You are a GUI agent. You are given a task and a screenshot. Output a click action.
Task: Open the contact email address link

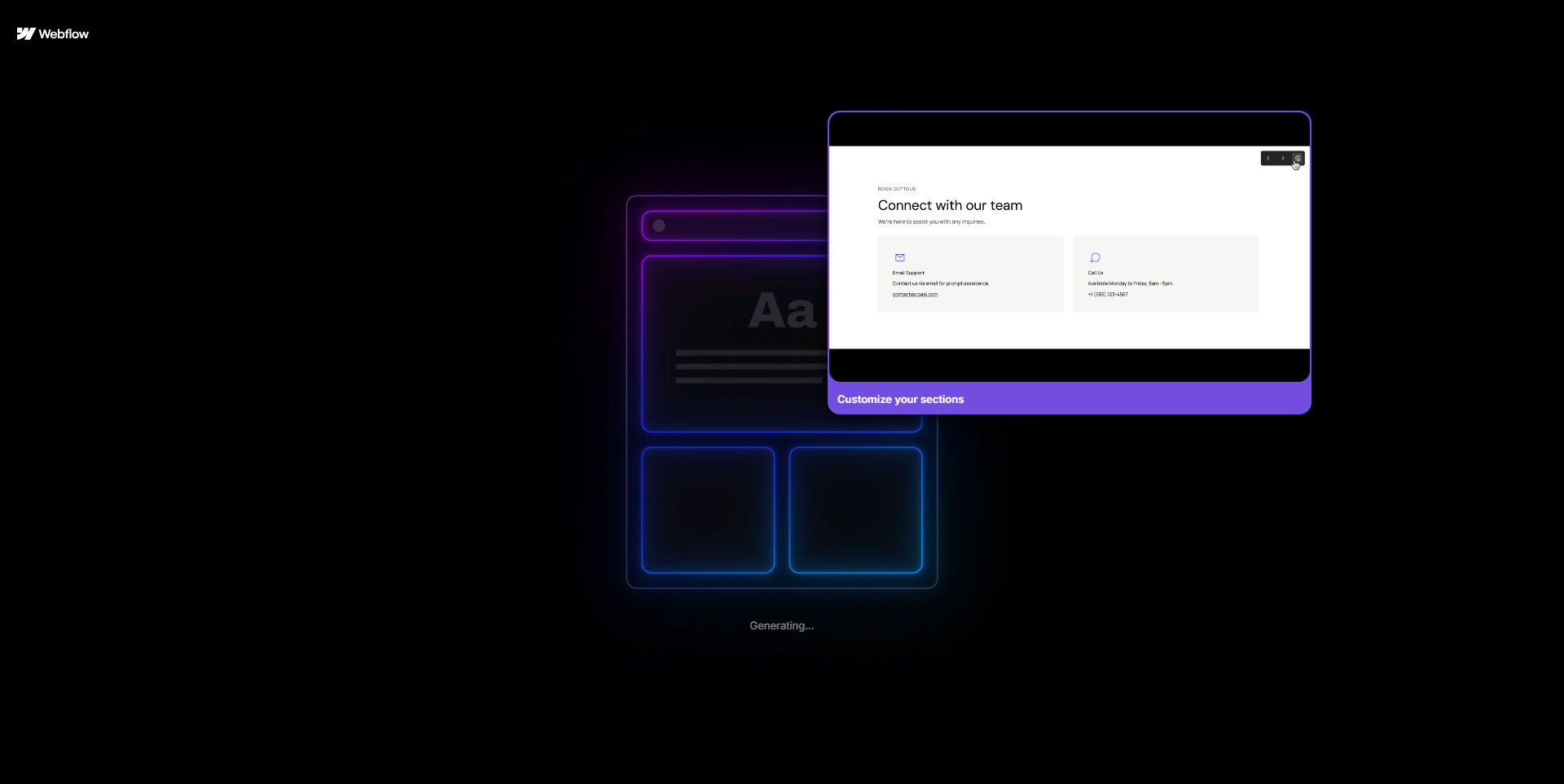point(915,295)
